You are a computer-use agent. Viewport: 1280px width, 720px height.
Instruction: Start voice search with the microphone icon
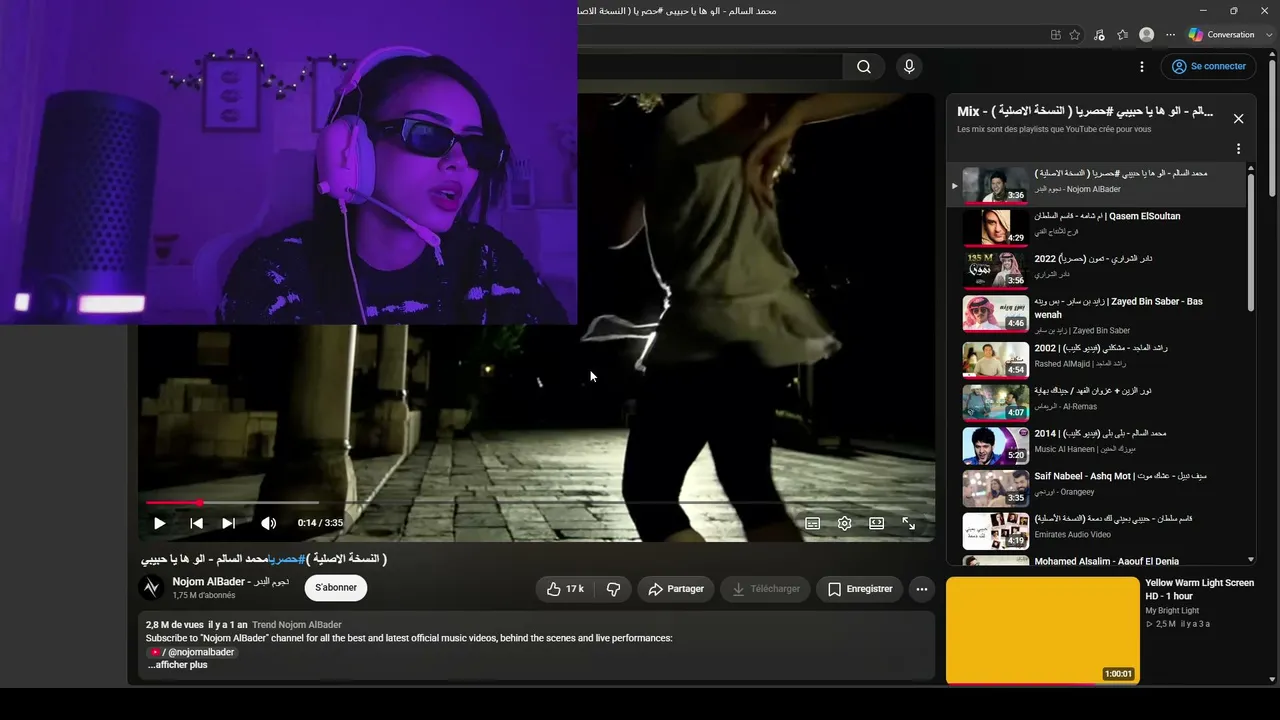tap(909, 67)
